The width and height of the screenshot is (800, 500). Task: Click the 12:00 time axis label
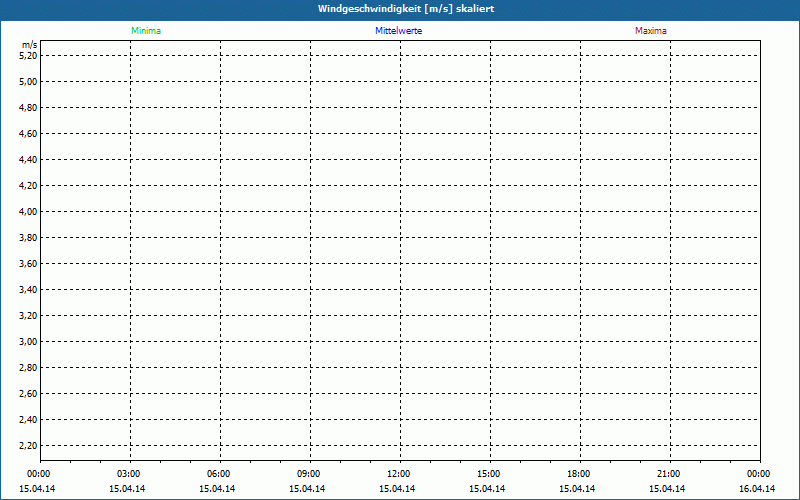pos(398,474)
